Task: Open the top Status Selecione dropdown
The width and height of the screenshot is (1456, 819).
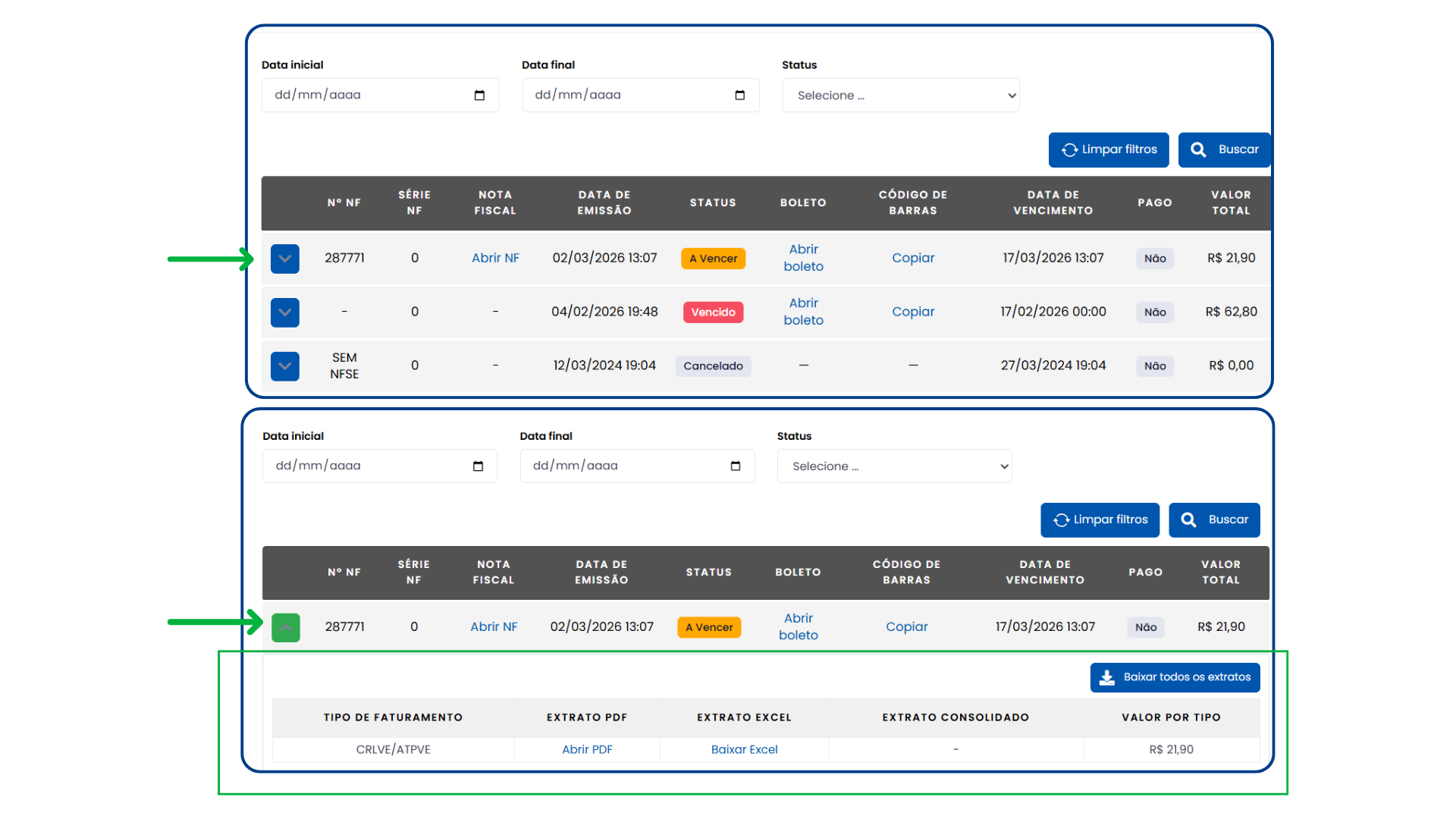Action: click(x=901, y=96)
